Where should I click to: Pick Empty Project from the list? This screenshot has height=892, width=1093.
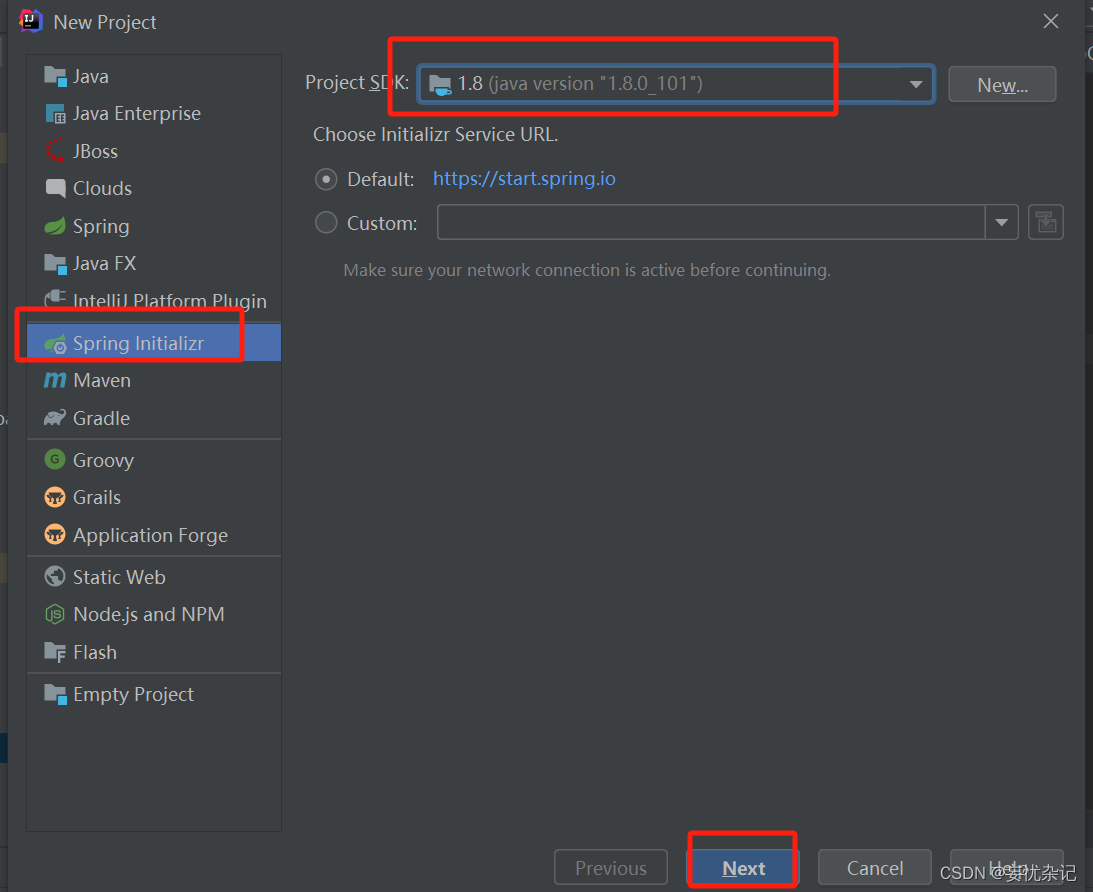(x=153, y=694)
